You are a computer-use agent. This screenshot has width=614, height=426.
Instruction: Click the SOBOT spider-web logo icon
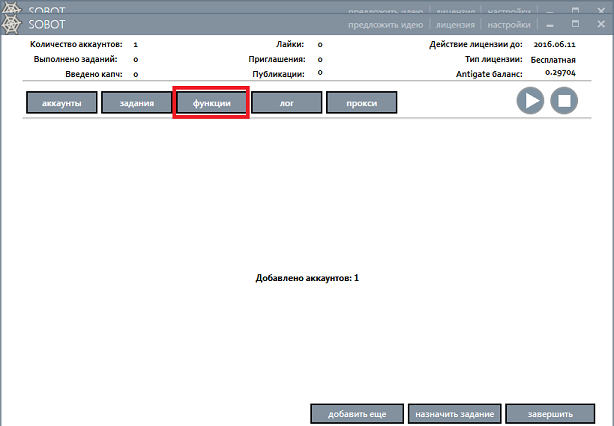15,23
